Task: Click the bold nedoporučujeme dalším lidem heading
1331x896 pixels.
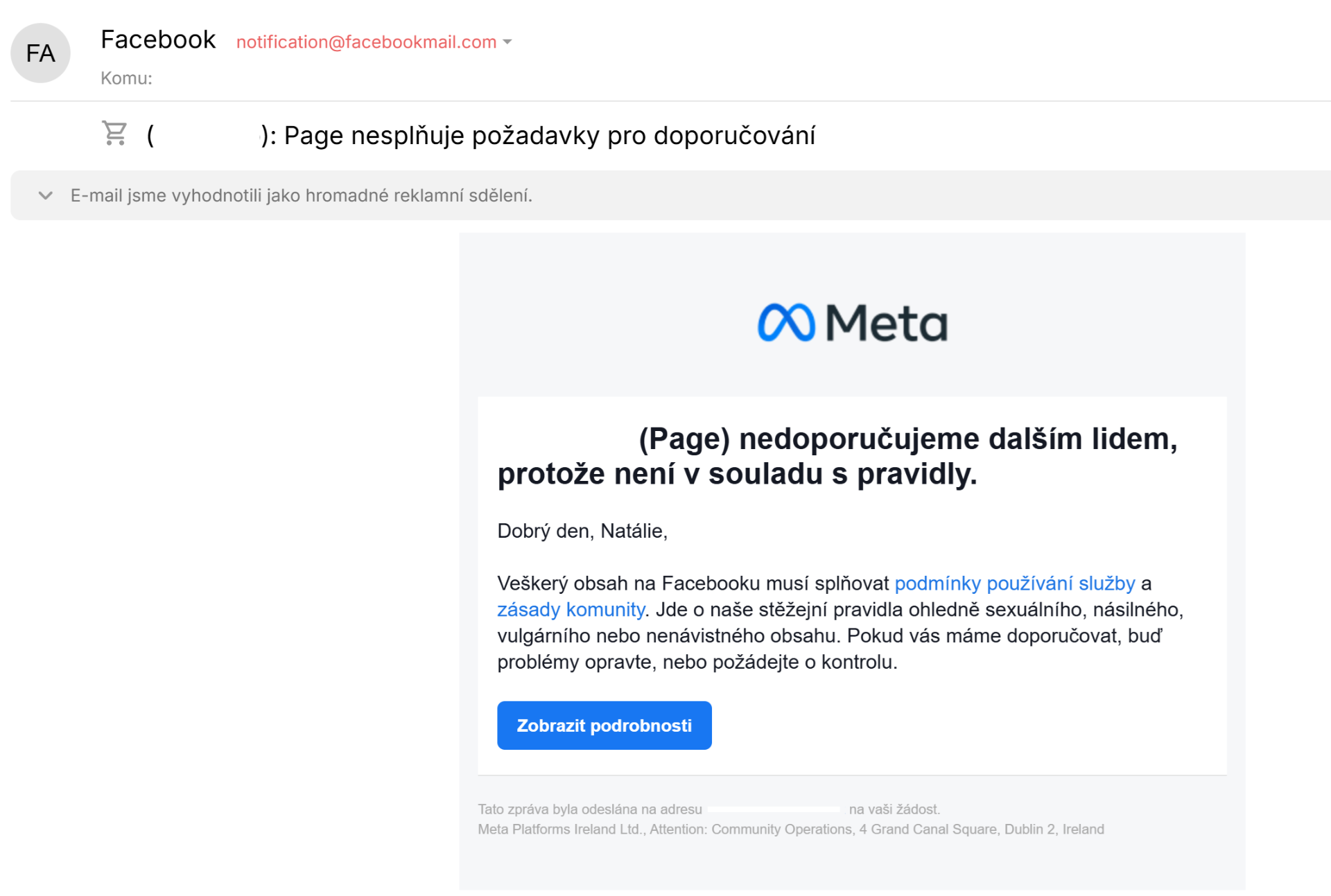Action: [837, 457]
